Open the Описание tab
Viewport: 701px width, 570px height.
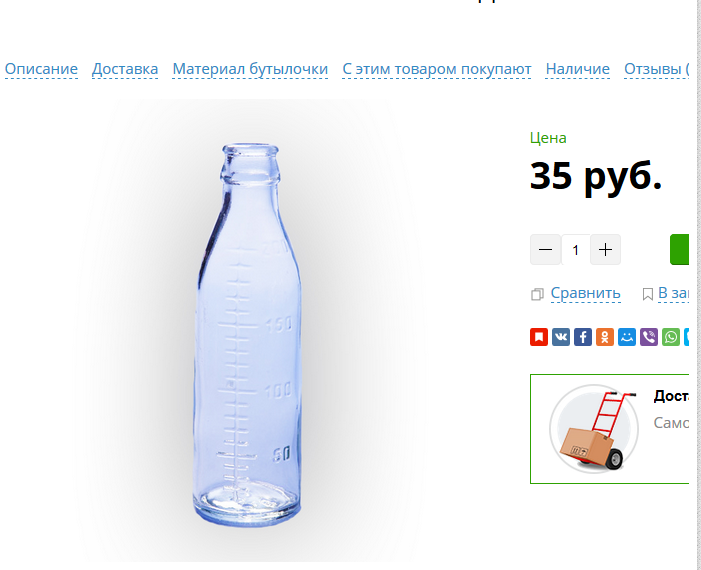click(x=41, y=69)
